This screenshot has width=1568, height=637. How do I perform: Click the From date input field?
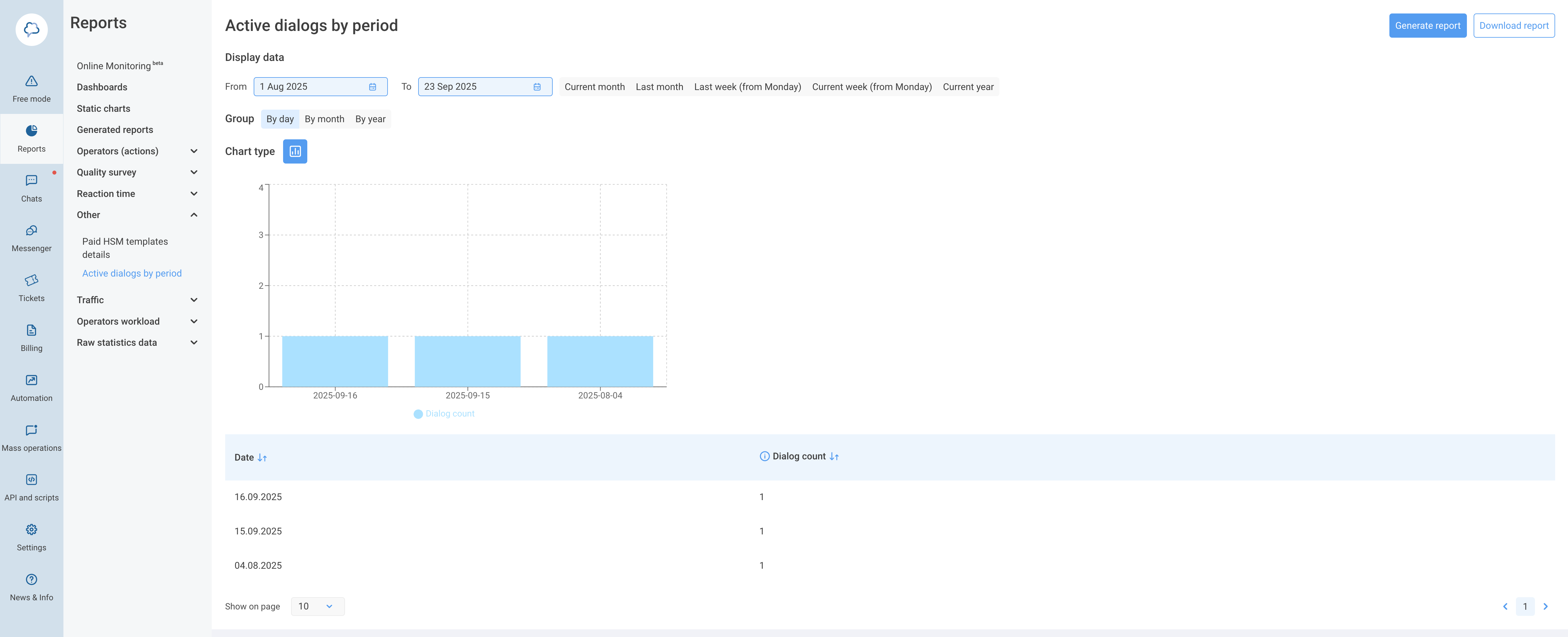320,87
